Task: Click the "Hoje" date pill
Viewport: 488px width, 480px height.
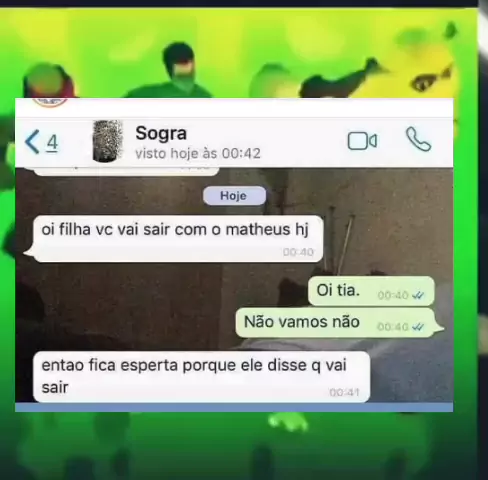Action: click(x=235, y=196)
